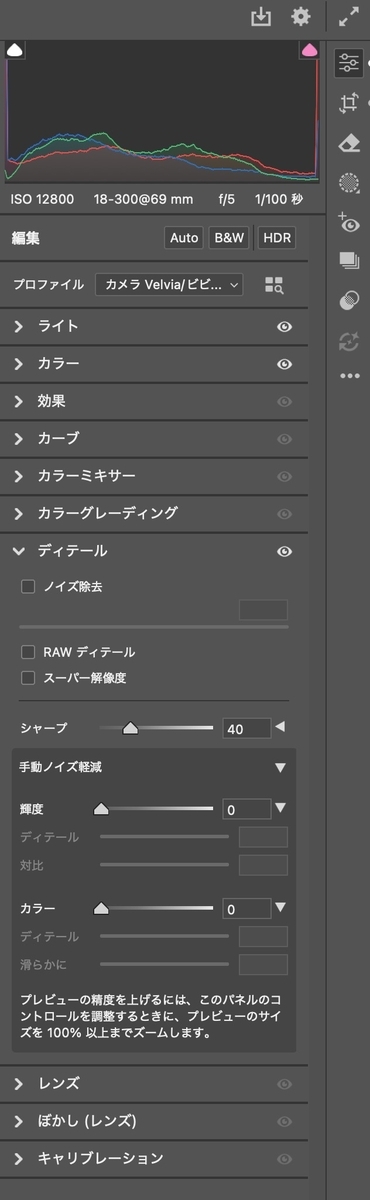
Task: Enable the ノイズ除去 checkbox
Action: point(28,587)
